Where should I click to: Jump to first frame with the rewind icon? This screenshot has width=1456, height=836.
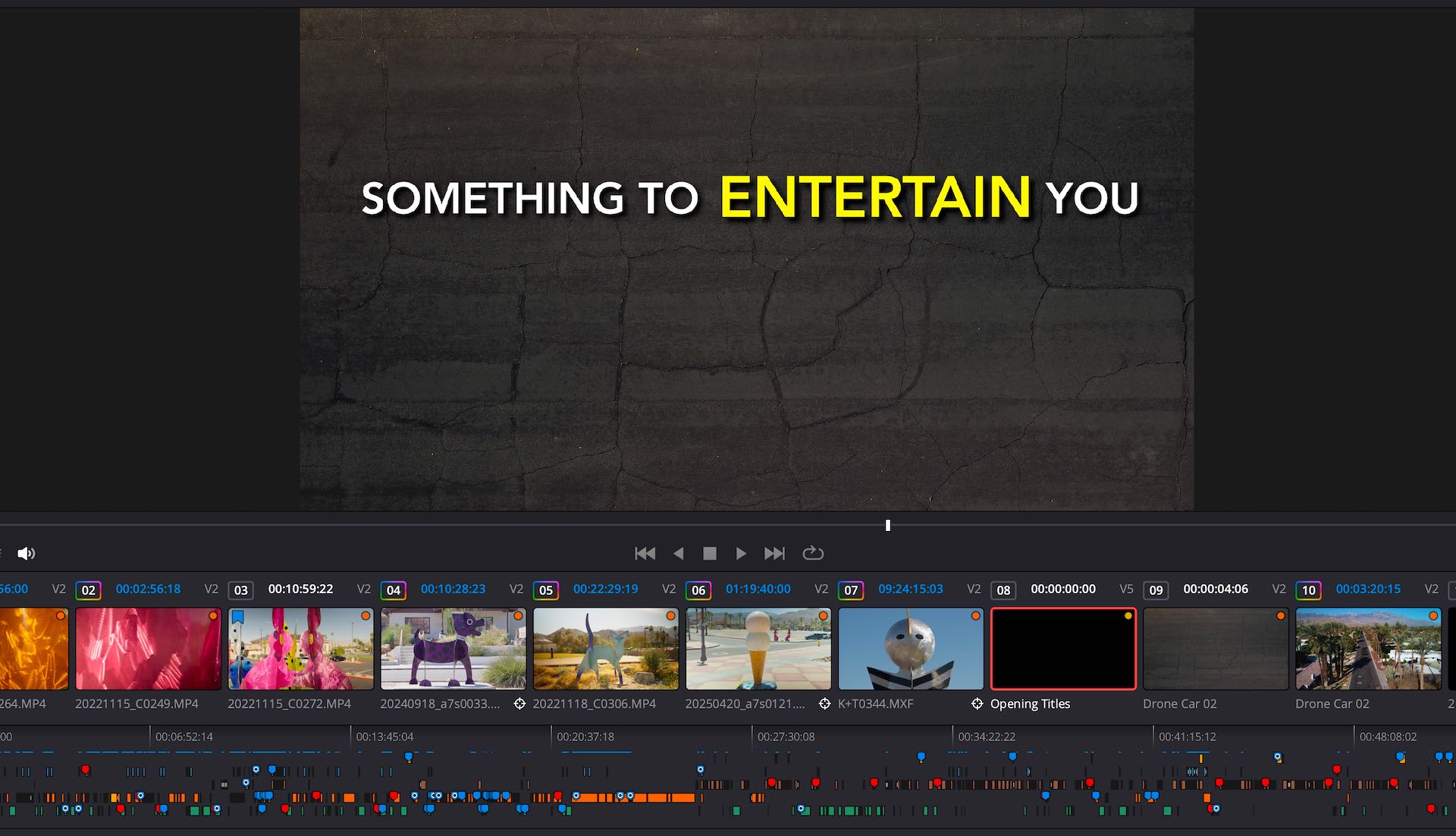click(645, 553)
